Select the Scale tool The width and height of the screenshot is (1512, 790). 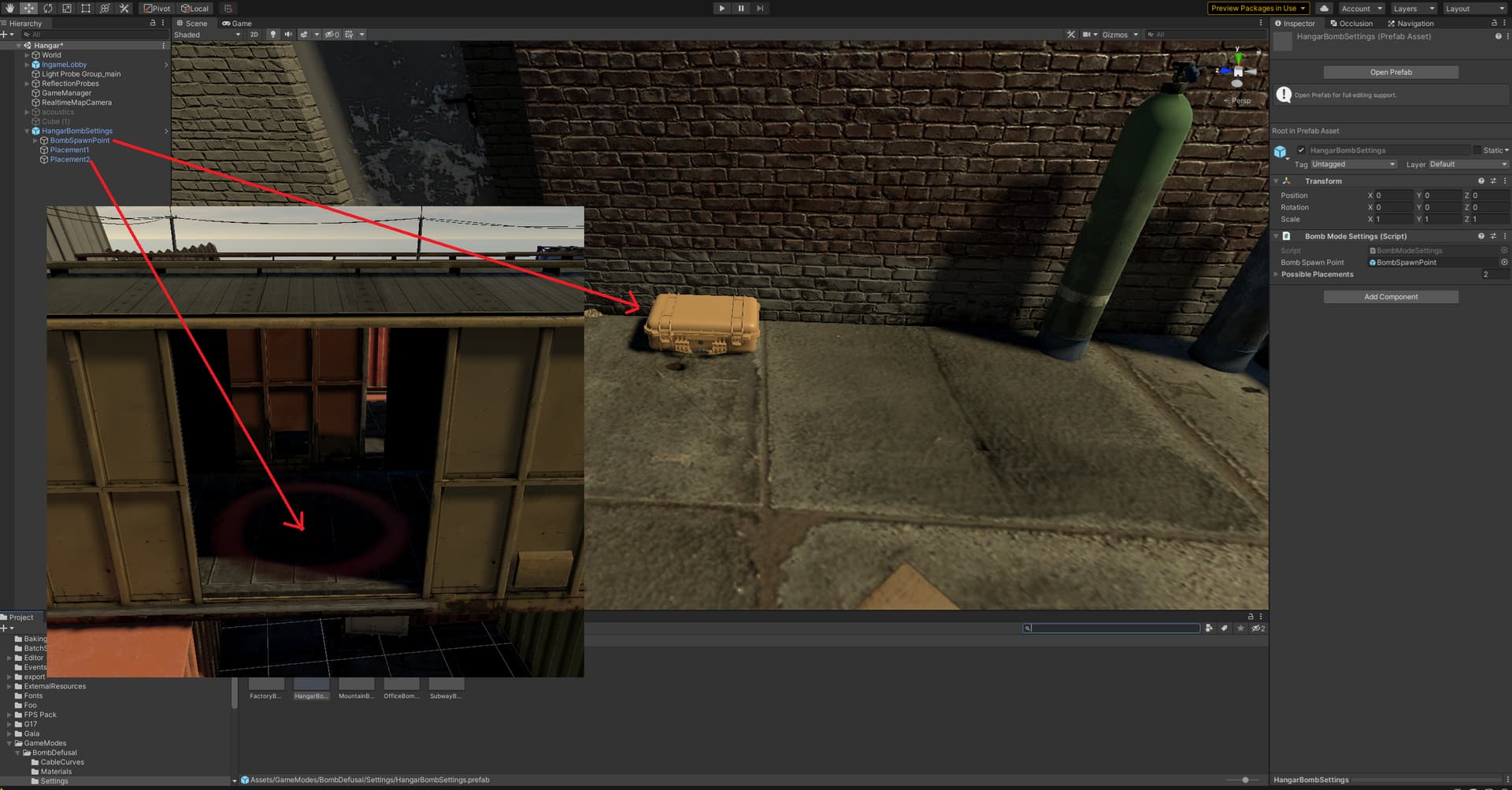tap(66, 8)
